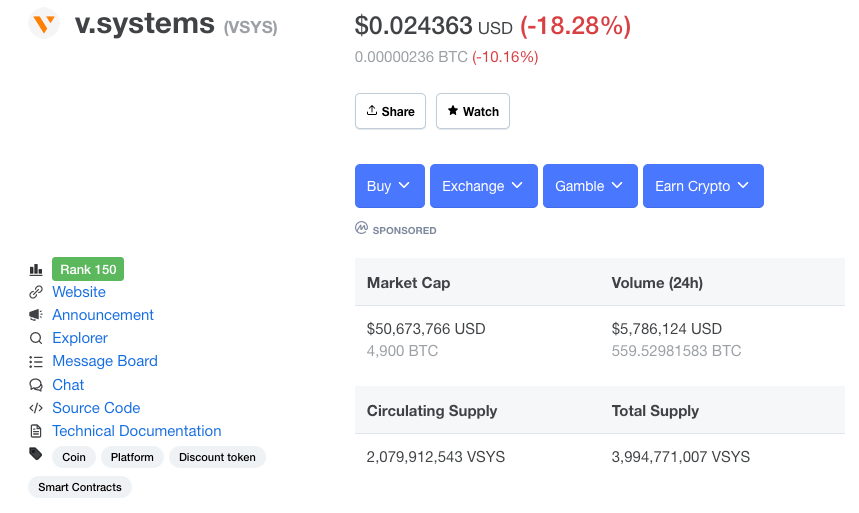Screen dimensions: 859x513
Task: Open the Earn Crypto dropdown
Action: 703,186
